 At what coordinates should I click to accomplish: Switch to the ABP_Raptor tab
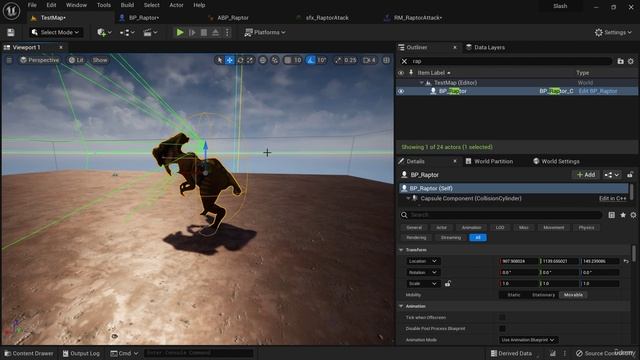tap(233, 18)
